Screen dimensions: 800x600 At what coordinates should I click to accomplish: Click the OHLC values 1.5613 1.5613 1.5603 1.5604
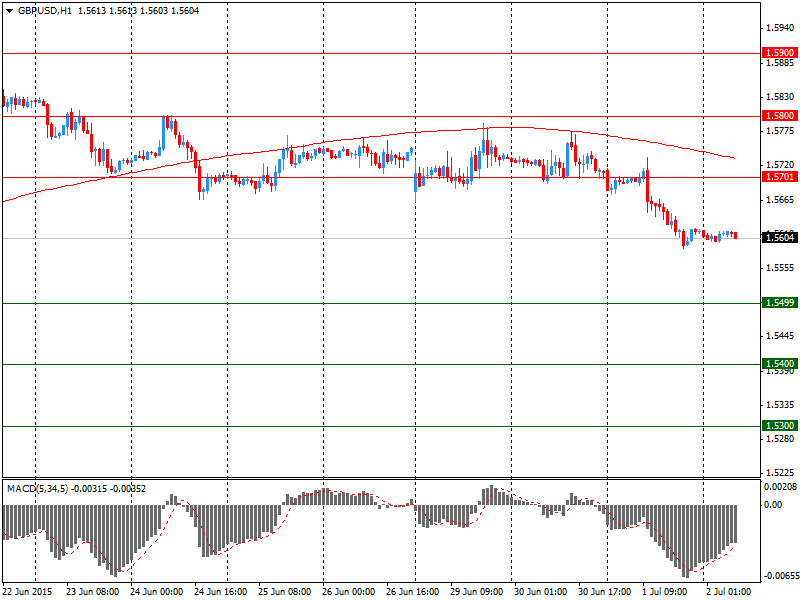(138, 11)
